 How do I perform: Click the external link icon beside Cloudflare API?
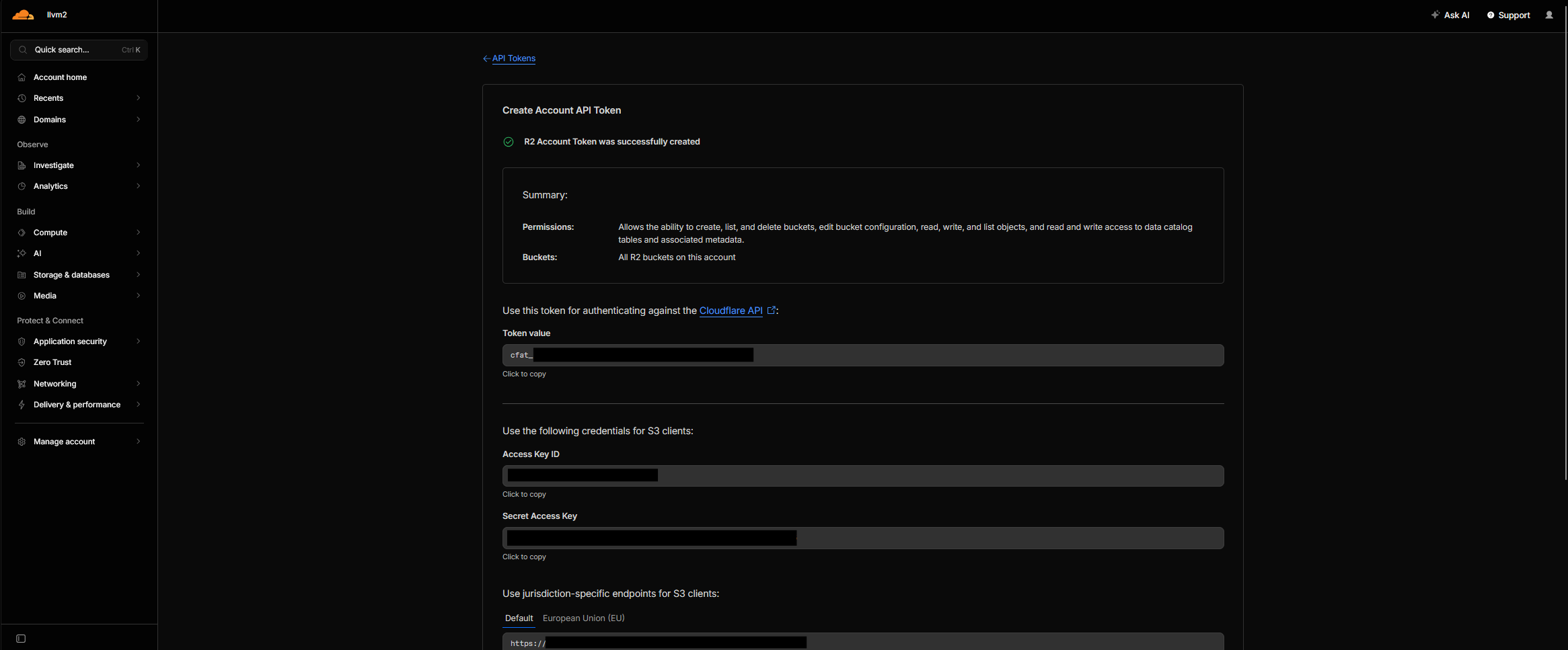coord(772,310)
